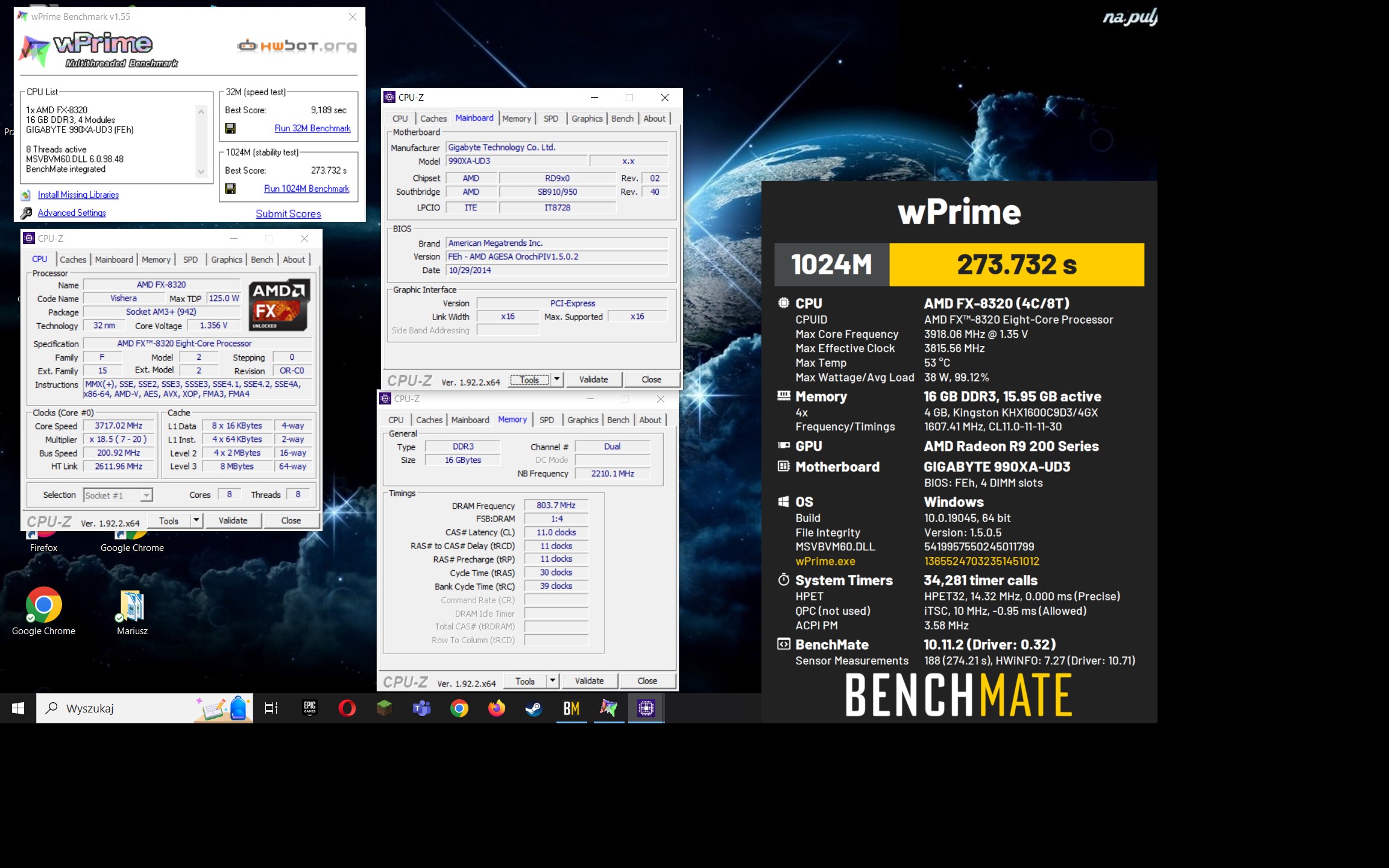Click the Install Missing Libraries icon
The height and width of the screenshot is (868, 1389).
(x=26, y=195)
